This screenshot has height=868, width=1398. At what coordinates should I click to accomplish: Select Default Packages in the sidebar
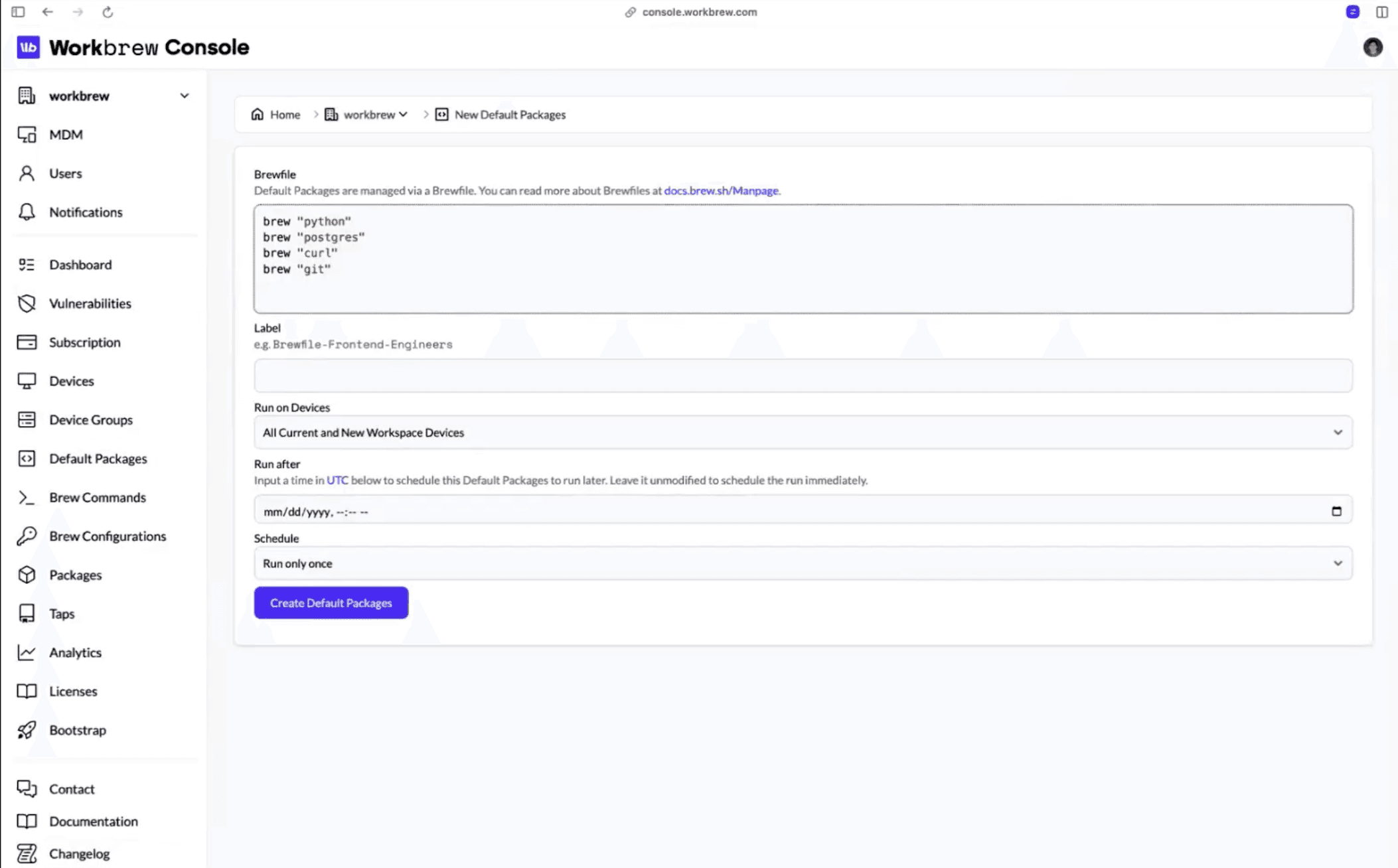(98, 459)
